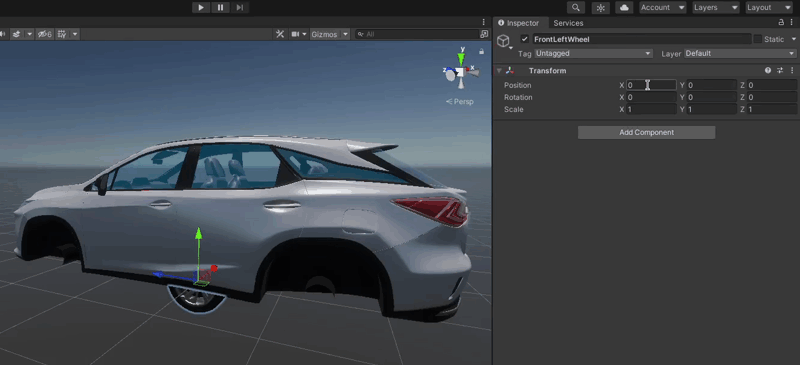Click the Pause button in the top toolbar
800x365 pixels.
(220, 7)
